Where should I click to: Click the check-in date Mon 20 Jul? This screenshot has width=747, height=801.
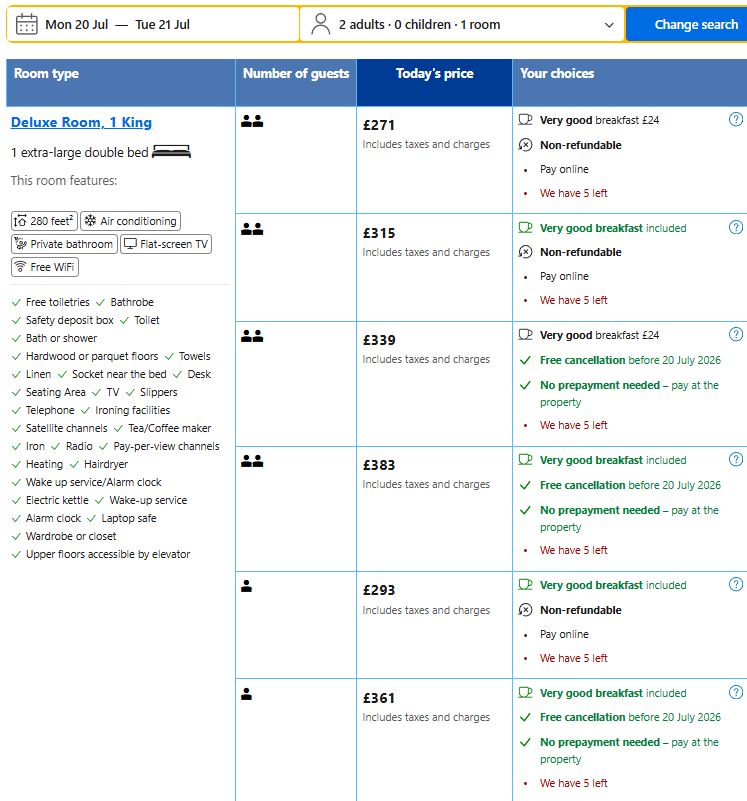(x=77, y=25)
